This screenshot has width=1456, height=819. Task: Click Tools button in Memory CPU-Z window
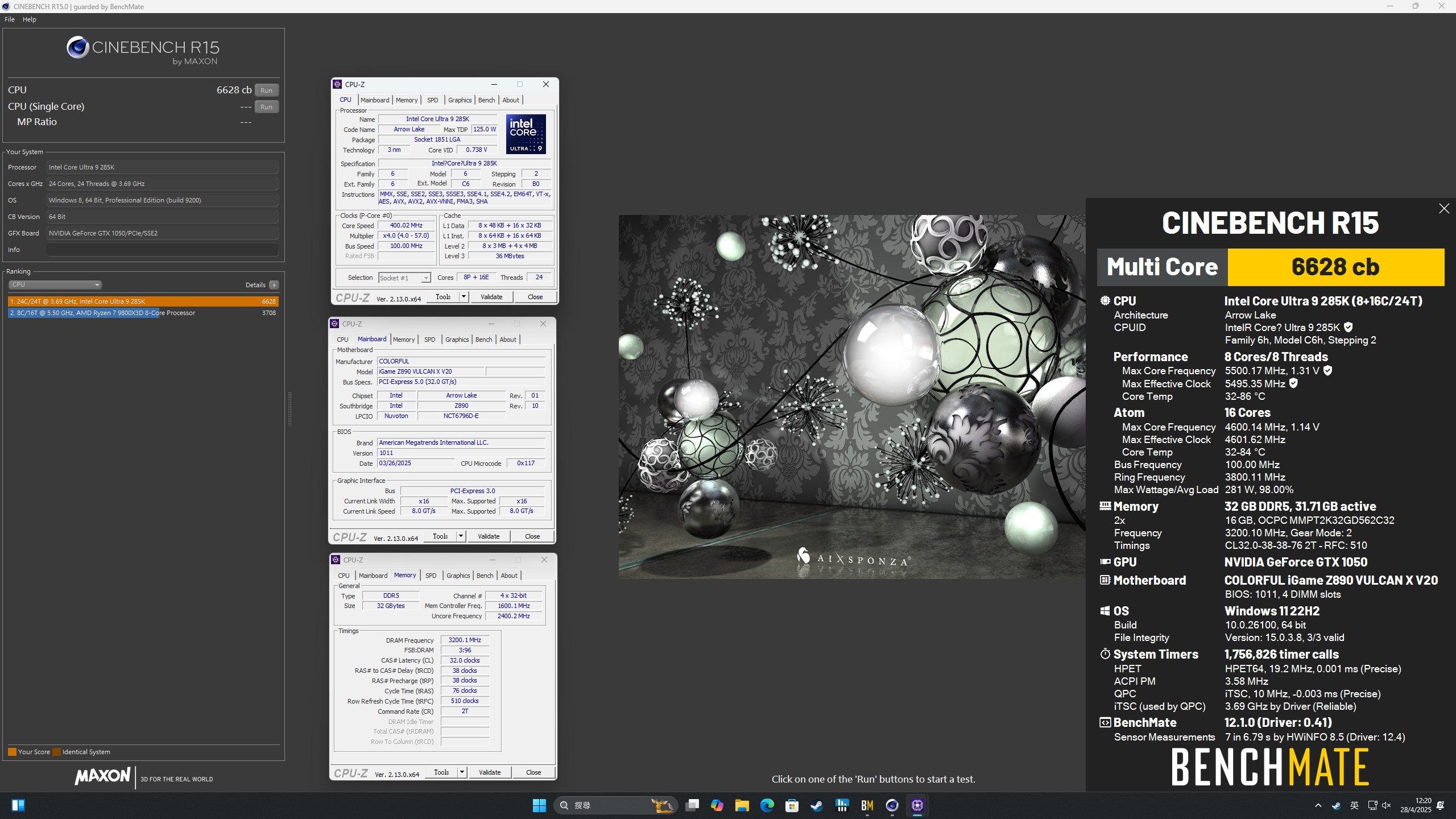click(x=441, y=772)
